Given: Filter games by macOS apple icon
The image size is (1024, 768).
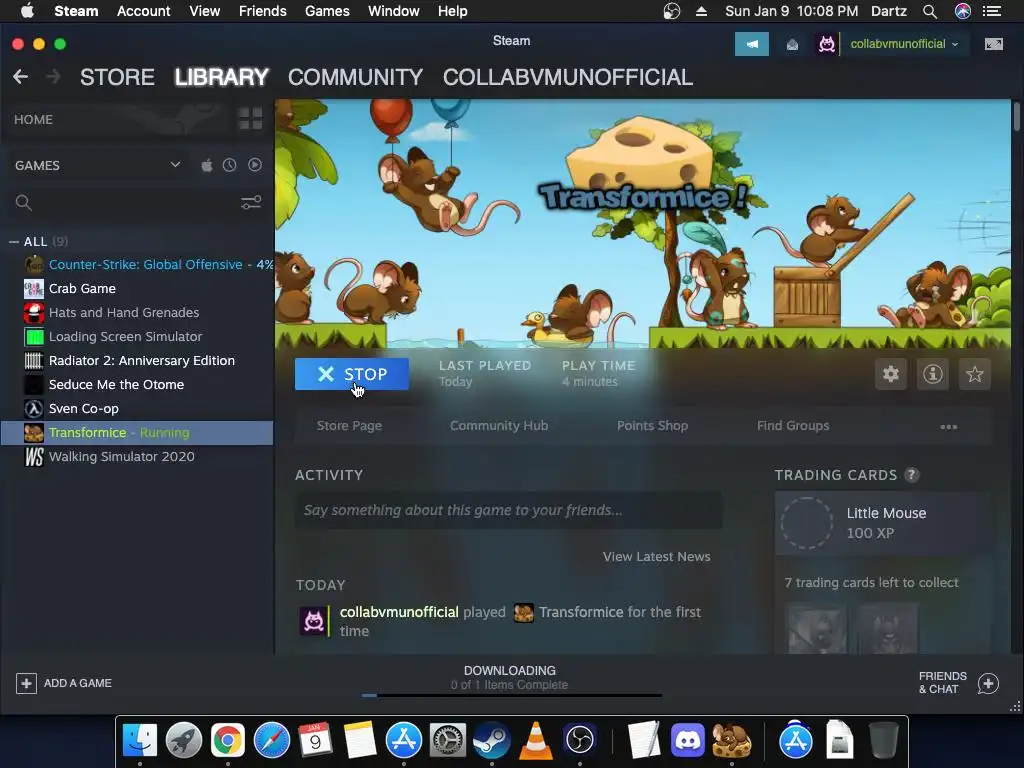Looking at the screenshot, I should tap(206, 165).
